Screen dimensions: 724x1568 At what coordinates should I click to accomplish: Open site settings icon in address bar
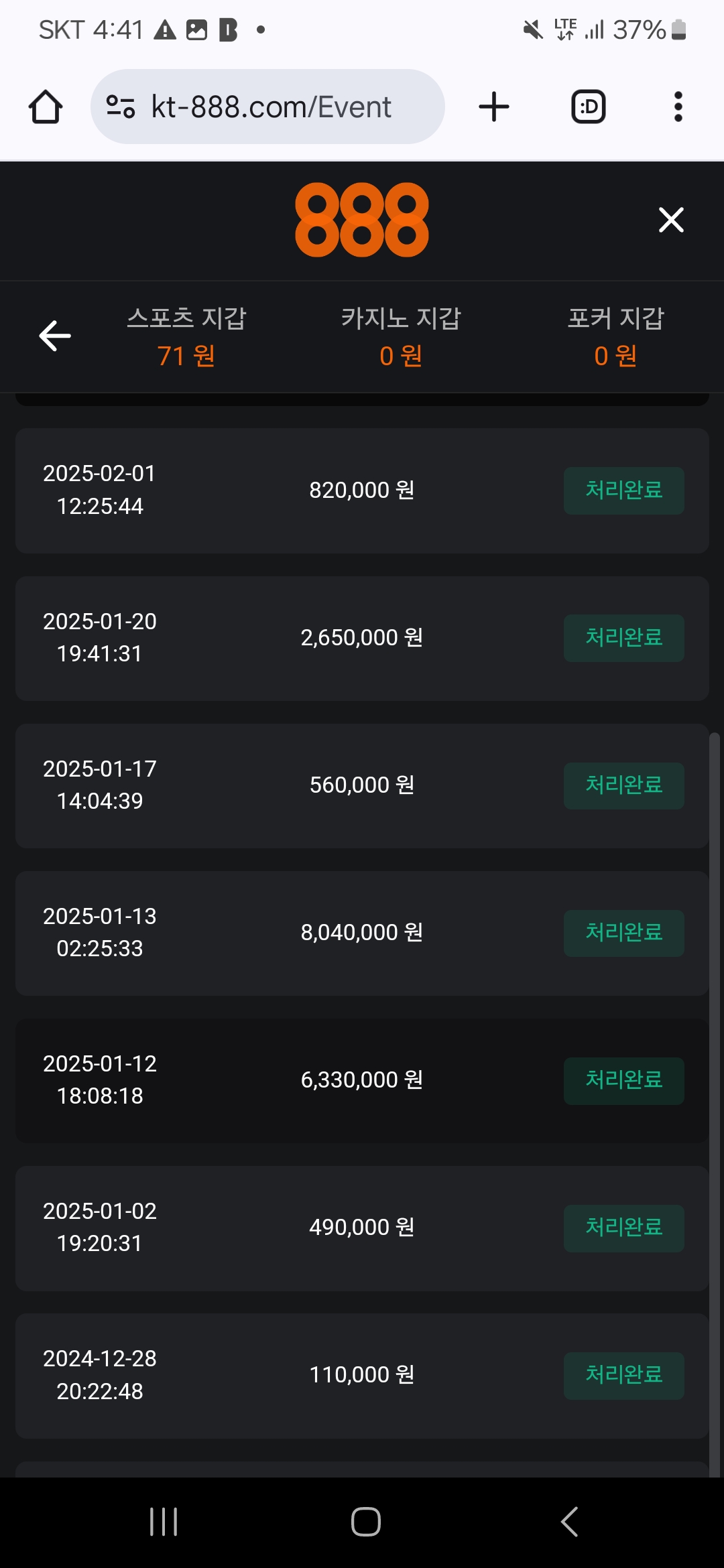[x=121, y=107]
